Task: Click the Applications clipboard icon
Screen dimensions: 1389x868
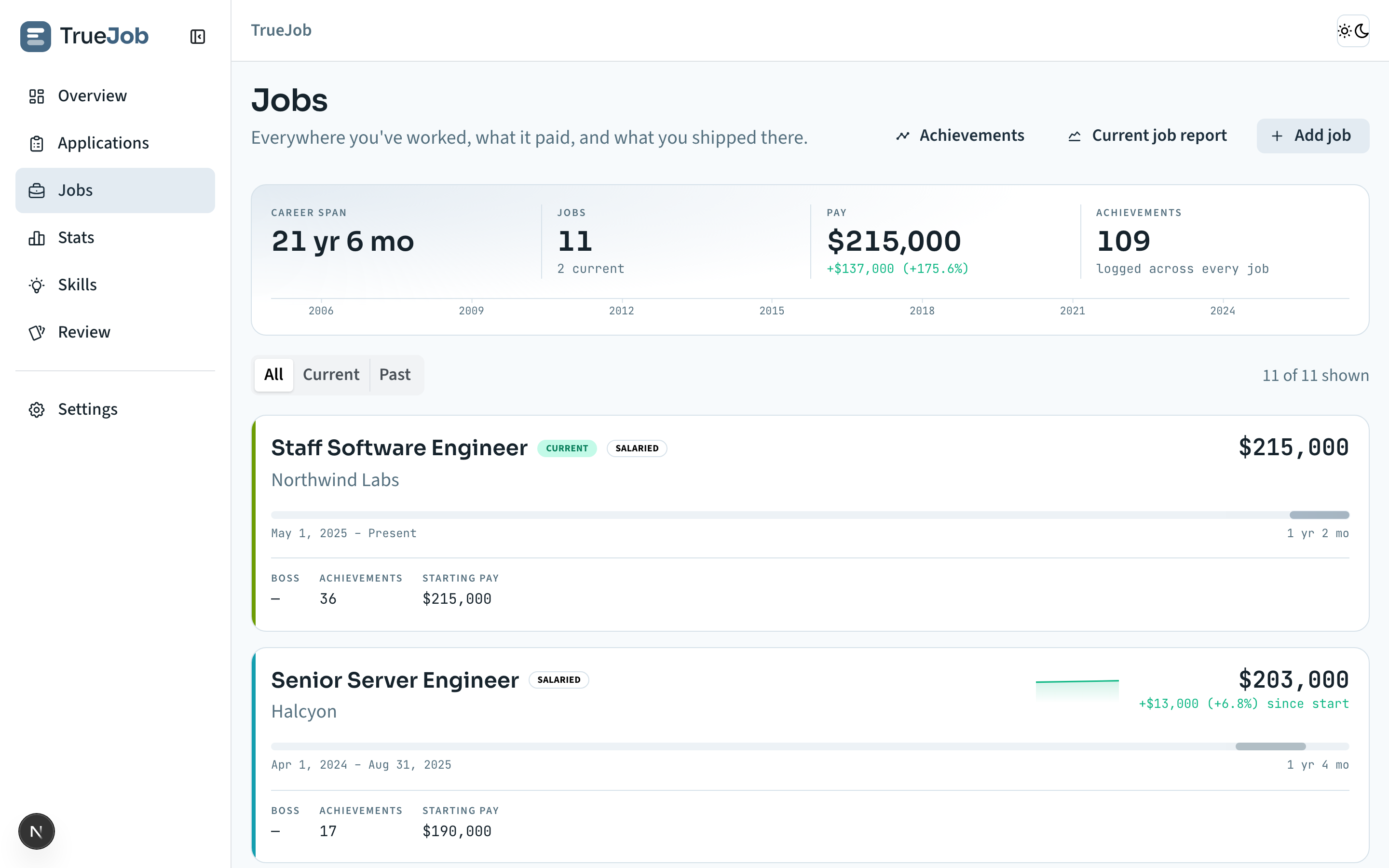Action: pos(37,144)
